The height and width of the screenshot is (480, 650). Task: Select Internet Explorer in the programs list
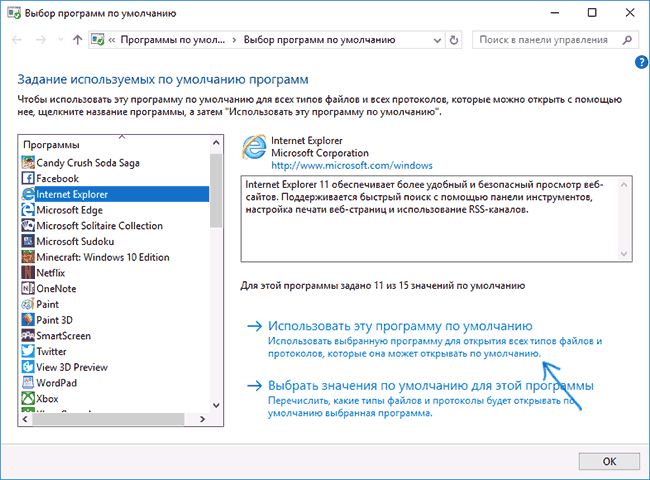click(115, 194)
